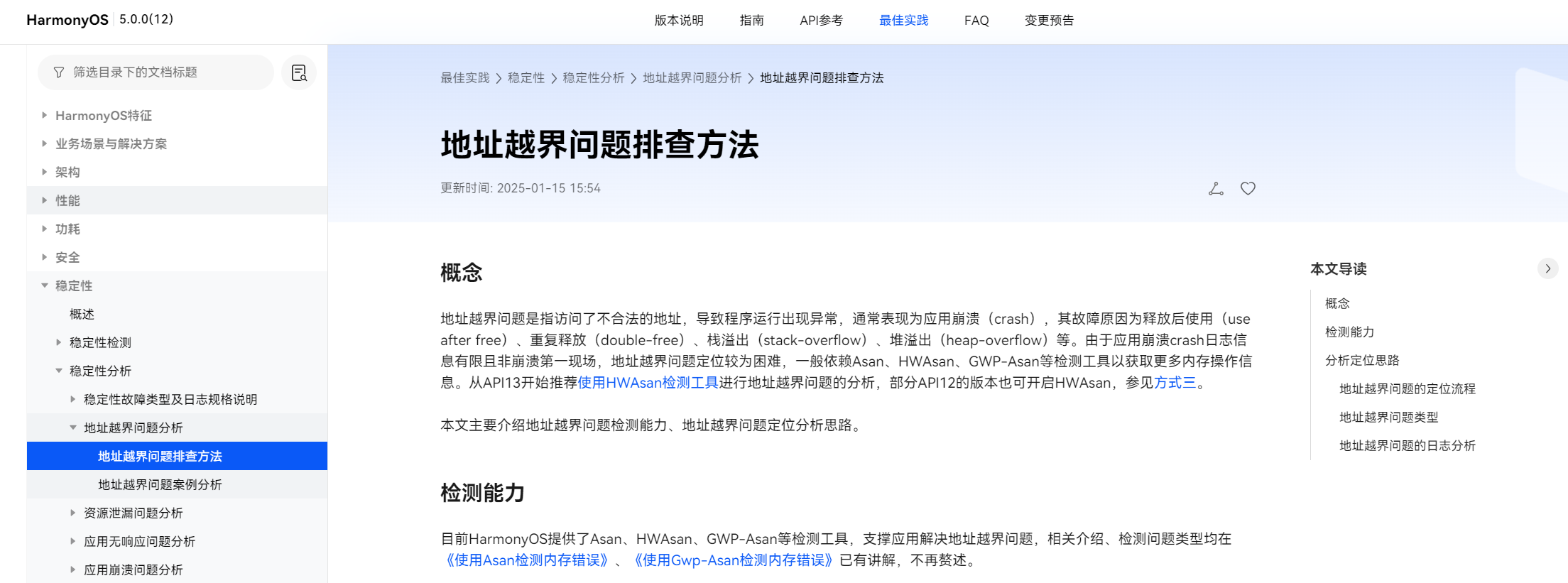Collapse the 本文导读 panel with arrow button
Screen dimensions: 1568x583
coord(1547,268)
